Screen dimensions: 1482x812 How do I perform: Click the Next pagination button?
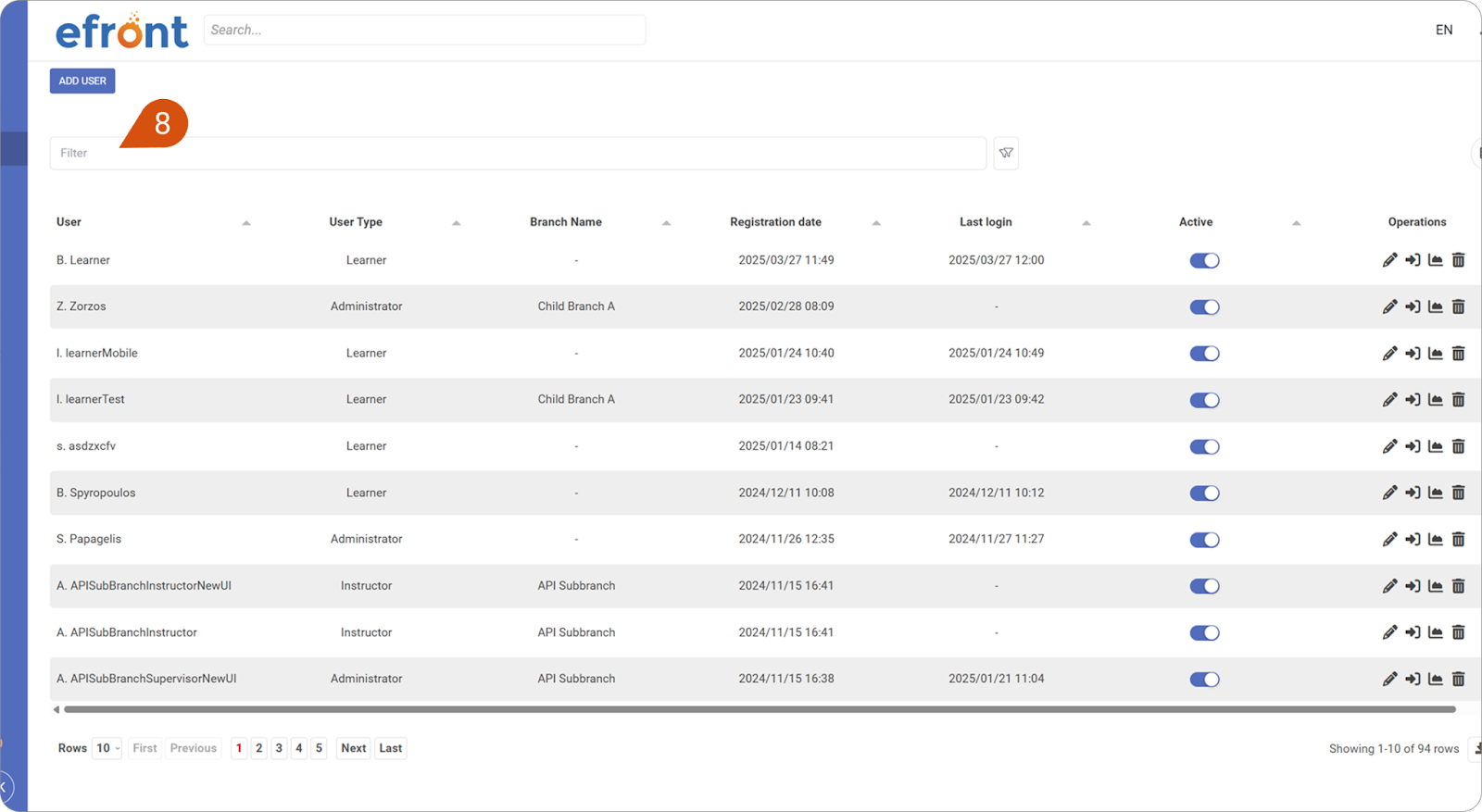(x=353, y=748)
